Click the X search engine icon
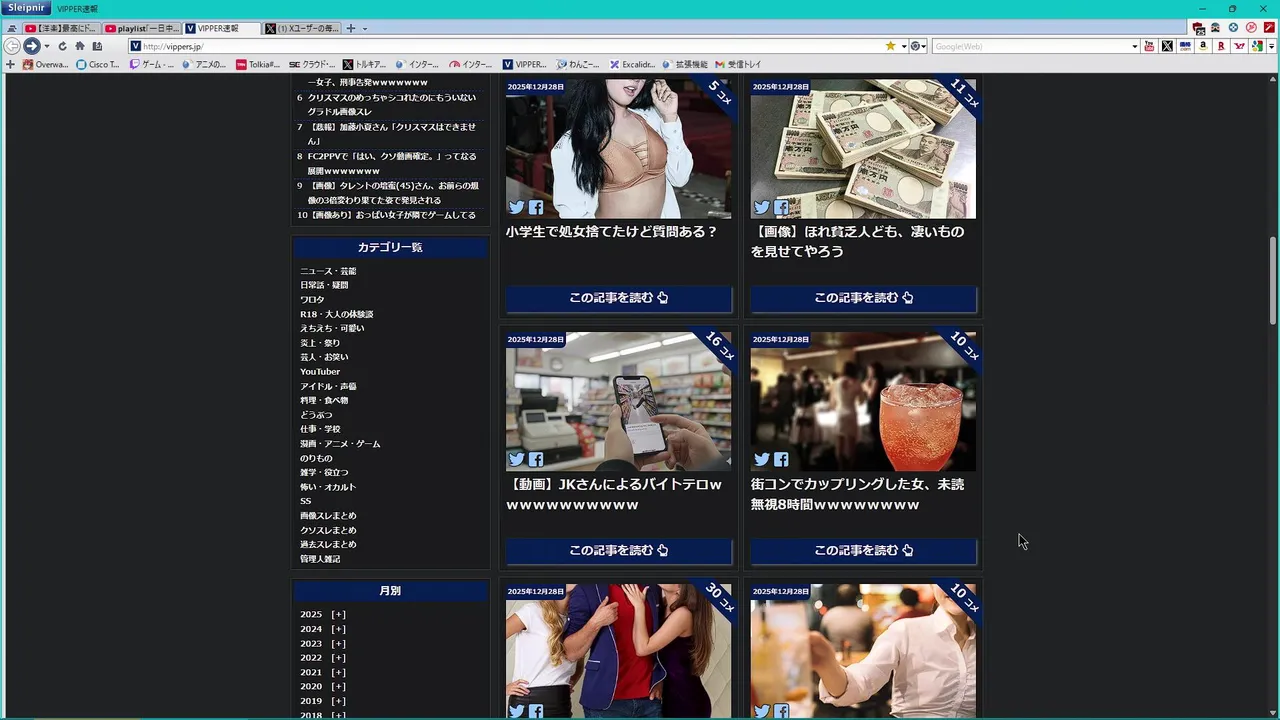1280x720 pixels. (x=1167, y=46)
